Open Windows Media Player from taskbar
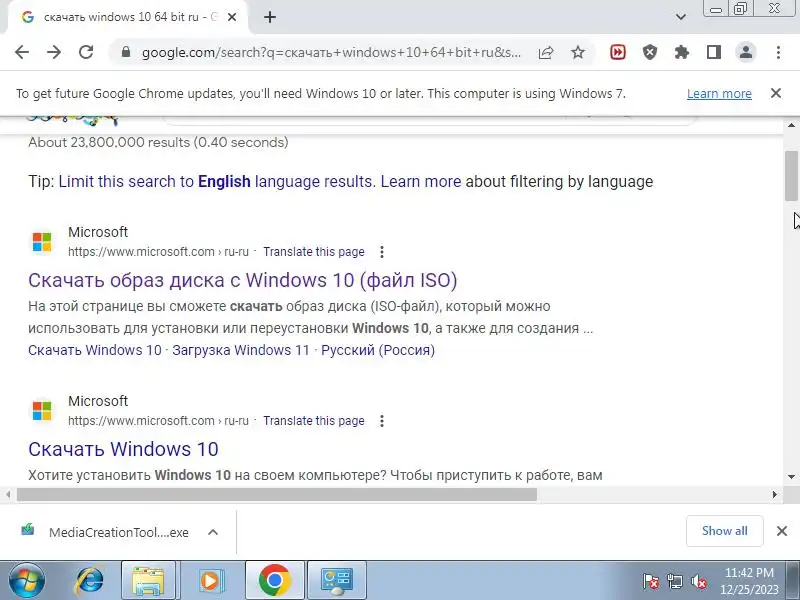800x600 pixels. (x=210, y=580)
